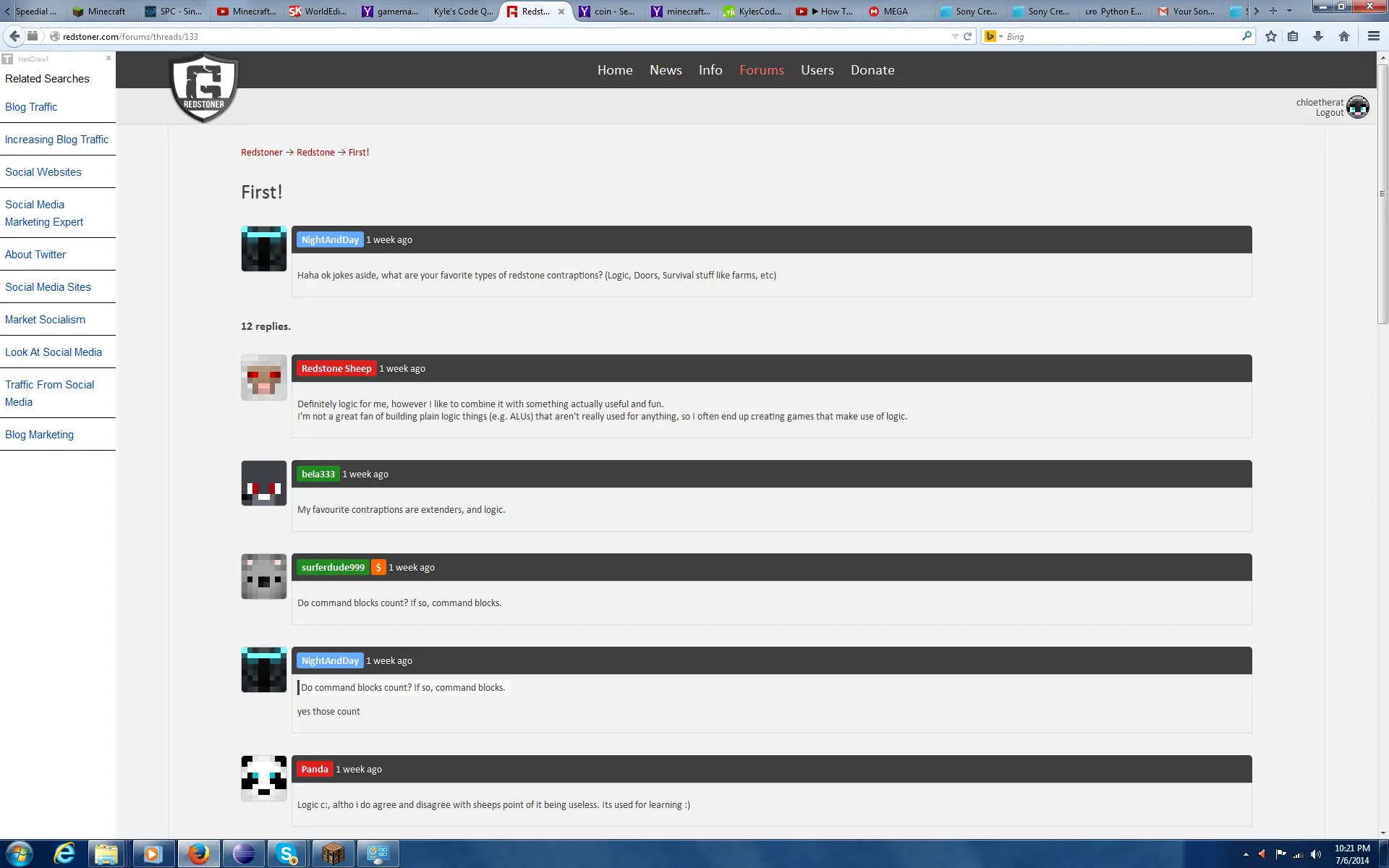
Task: Open the downloads arrow icon
Action: click(1318, 36)
